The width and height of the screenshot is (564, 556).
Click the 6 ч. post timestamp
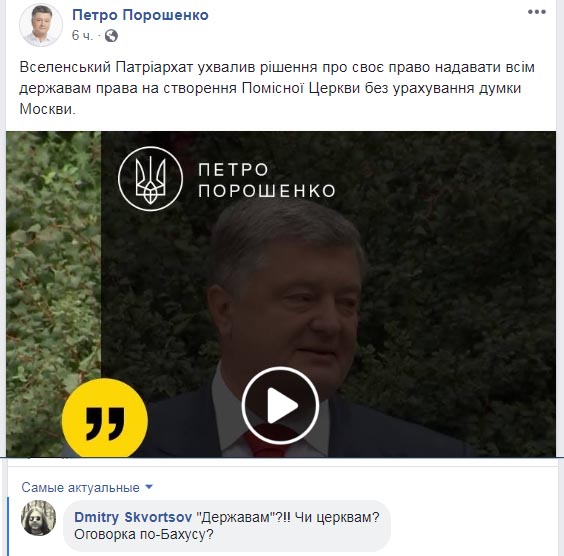(x=82, y=36)
